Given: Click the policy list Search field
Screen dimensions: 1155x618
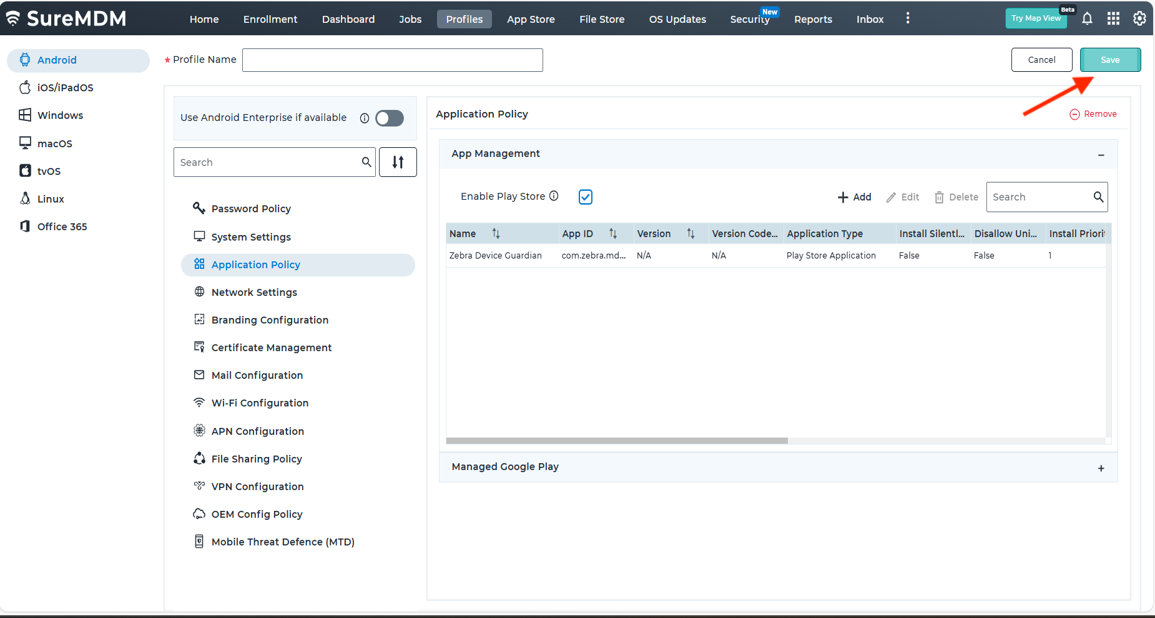Looking at the screenshot, I should click(275, 162).
